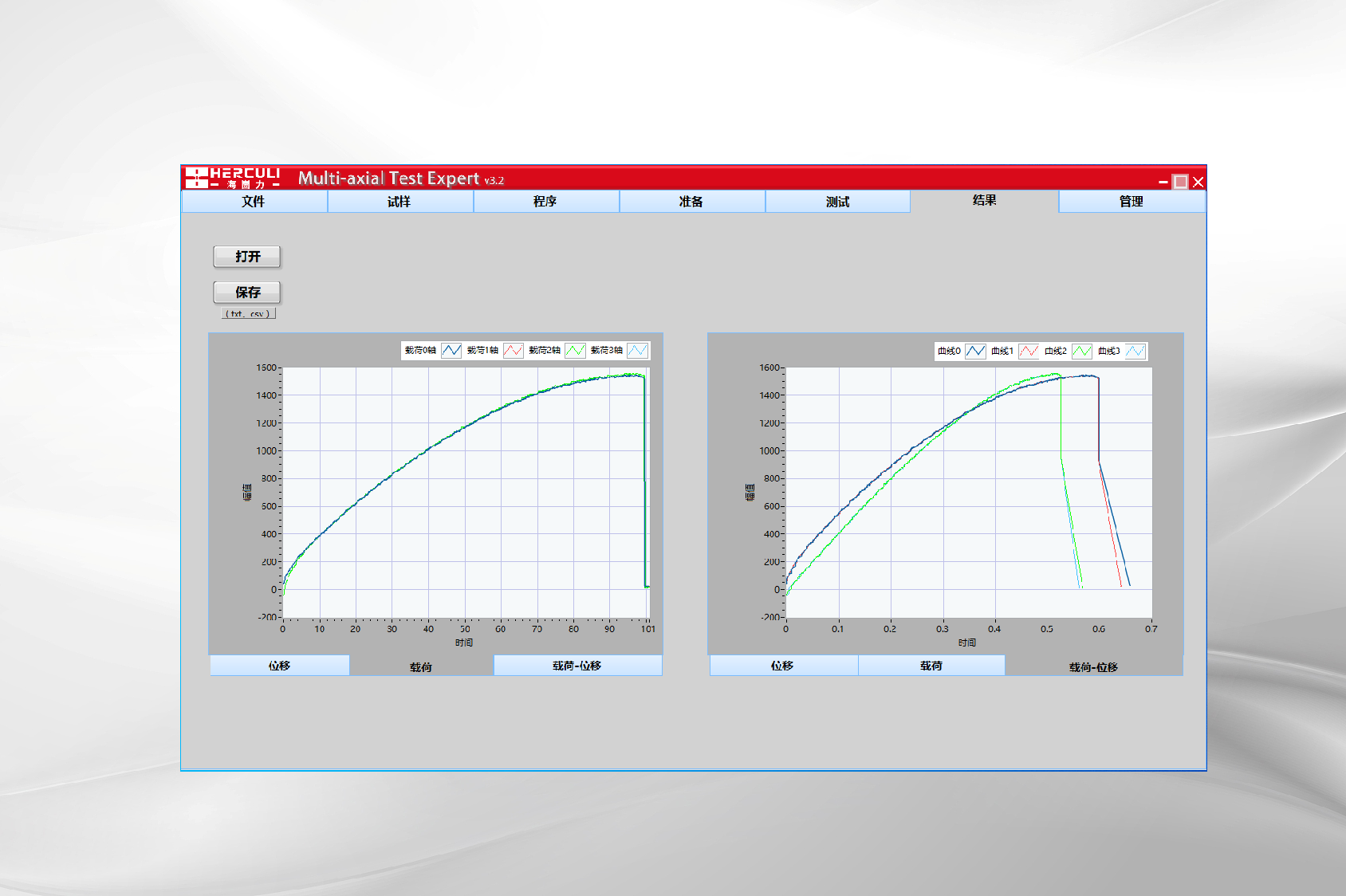Click the green 载荷2轴 legend line icon
This screenshot has height=896, width=1346.
click(x=576, y=351)
